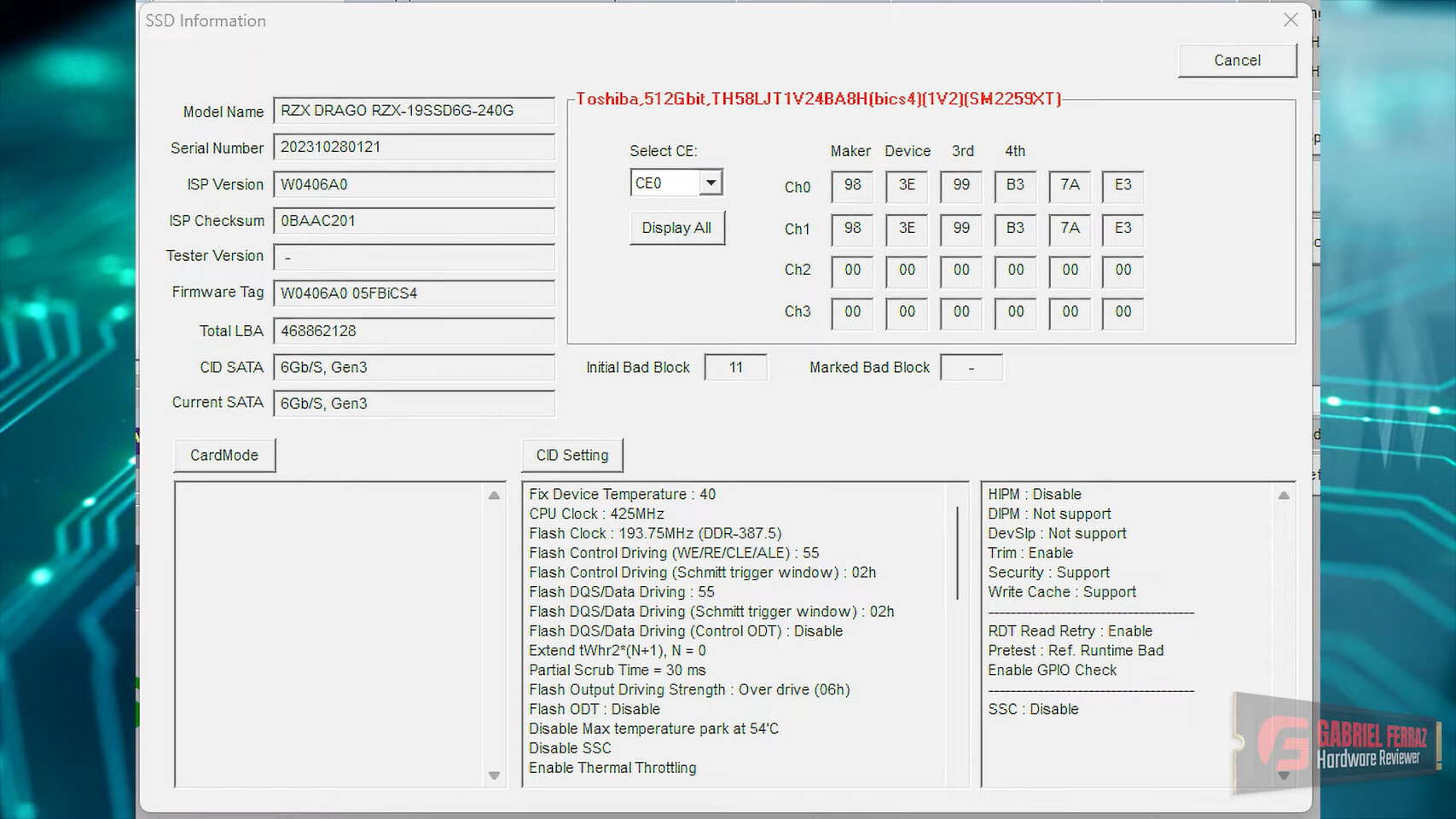Select line 'Disable Max temperature park at 54'C'
The image size is (1456, 819).
point(653,729)
